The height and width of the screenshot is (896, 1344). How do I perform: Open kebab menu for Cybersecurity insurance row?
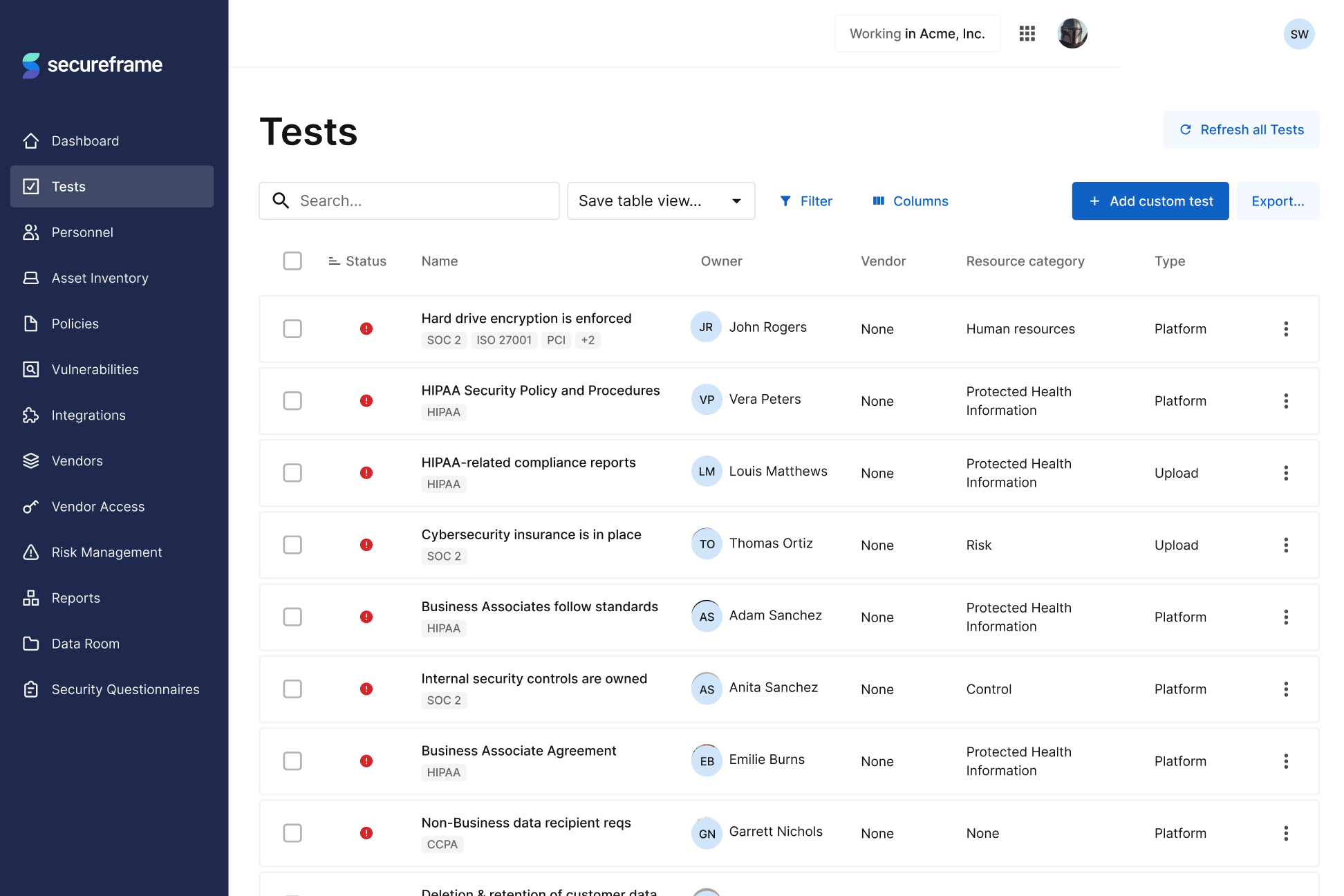1285,545
